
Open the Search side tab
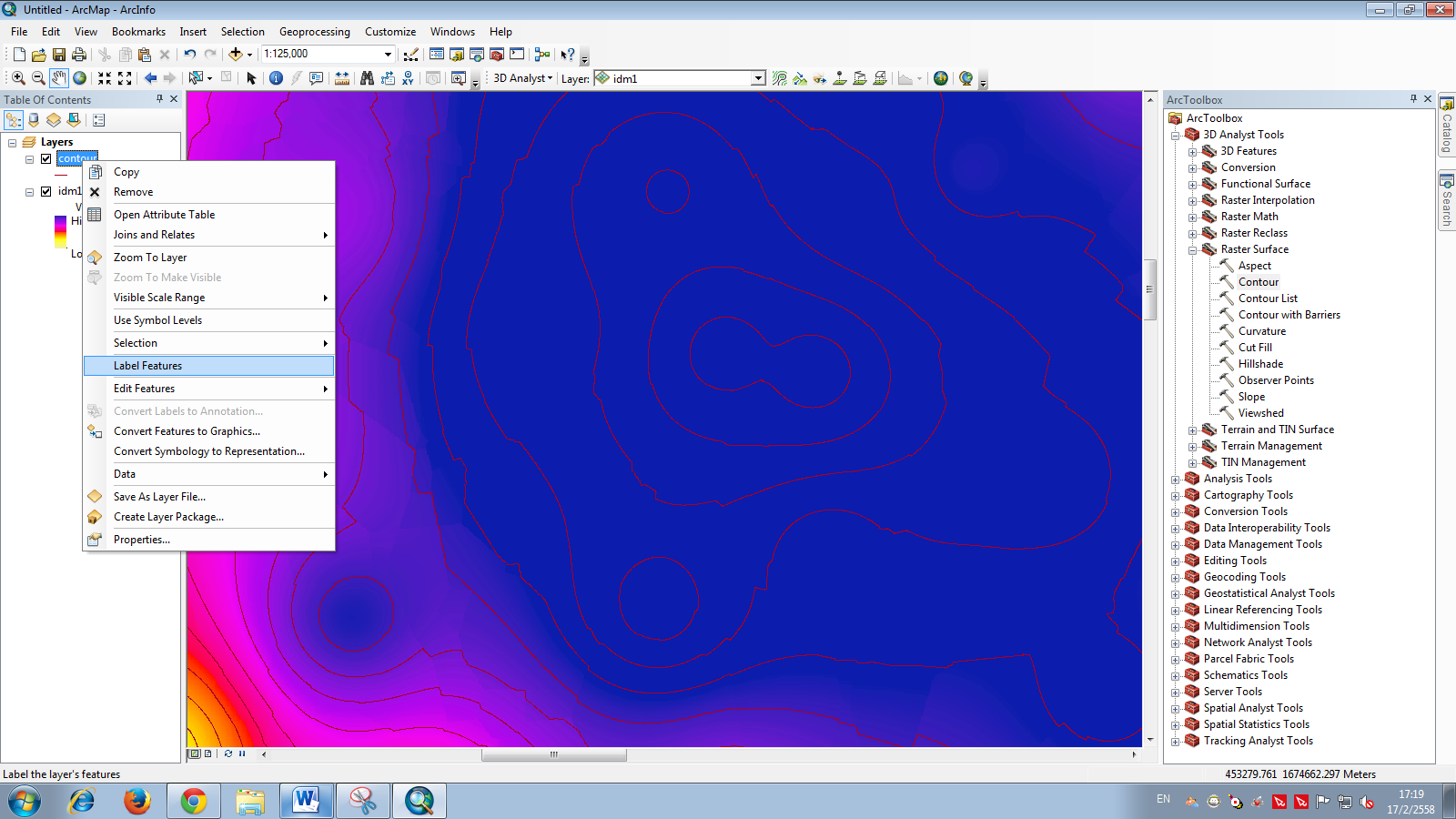tap(1446, 200)
